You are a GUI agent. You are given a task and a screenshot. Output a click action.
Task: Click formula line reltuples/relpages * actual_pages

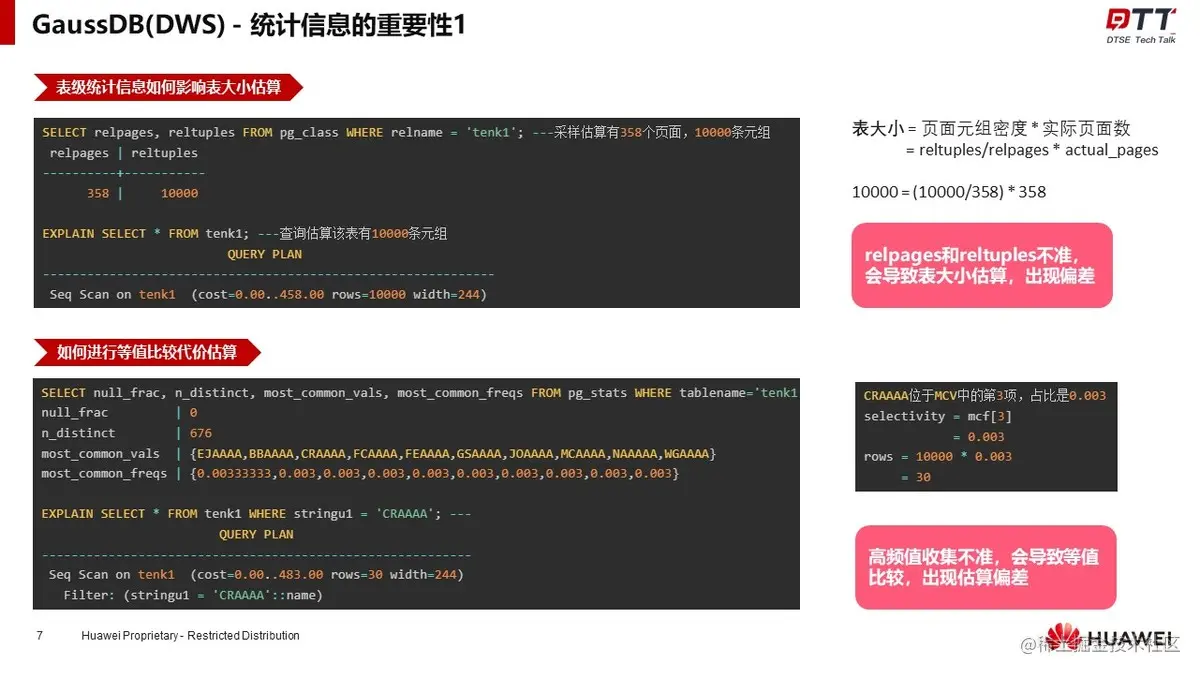coord(1032,150)
